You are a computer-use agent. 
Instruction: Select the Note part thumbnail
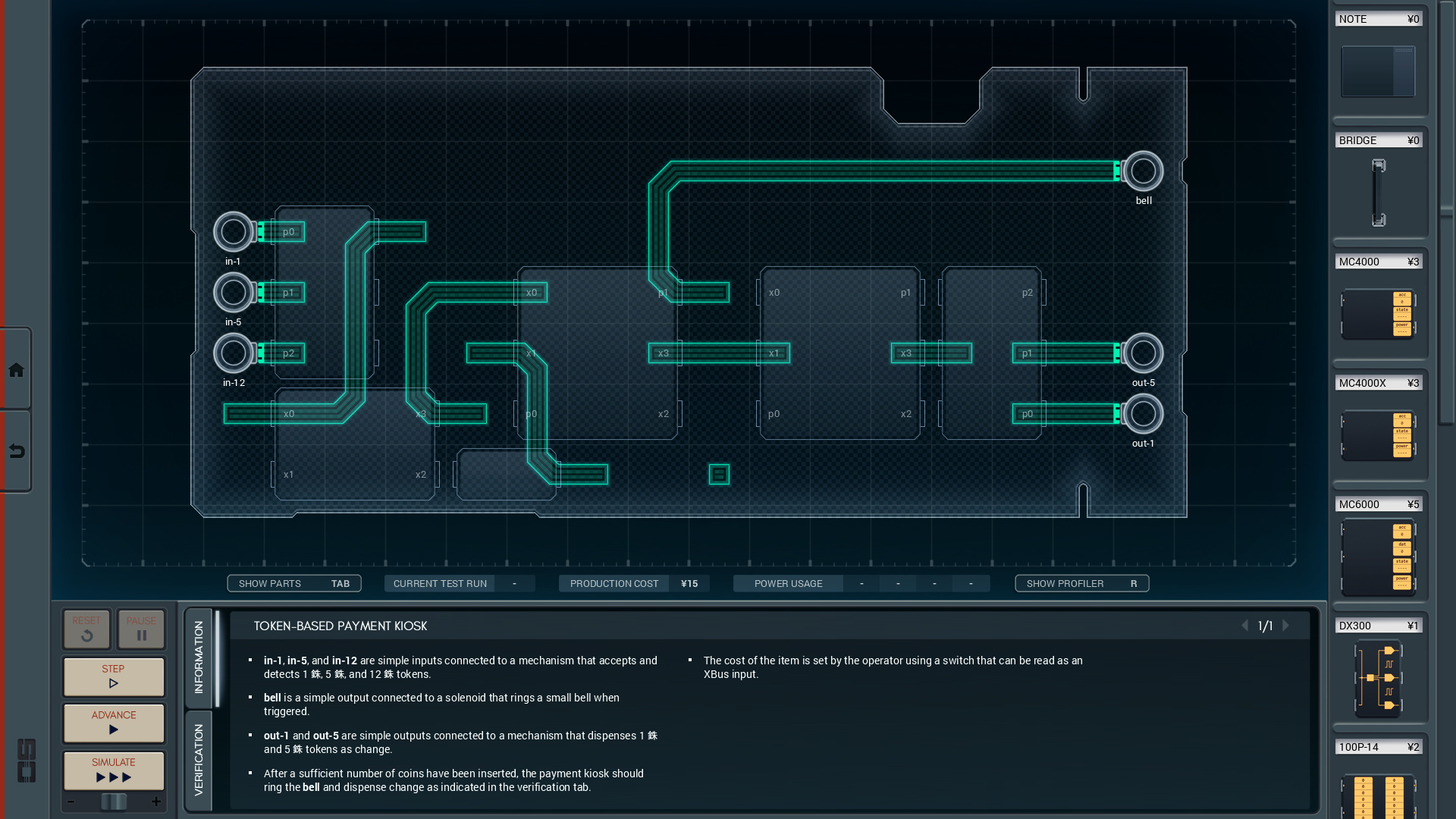(1378, 71)
